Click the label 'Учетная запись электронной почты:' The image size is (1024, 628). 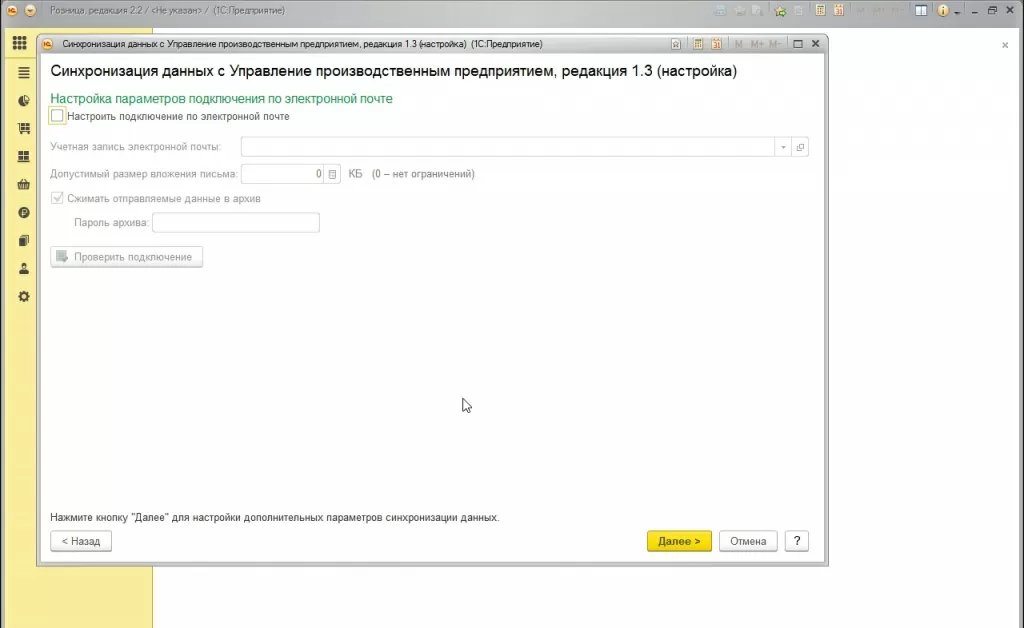click(136, 147)
